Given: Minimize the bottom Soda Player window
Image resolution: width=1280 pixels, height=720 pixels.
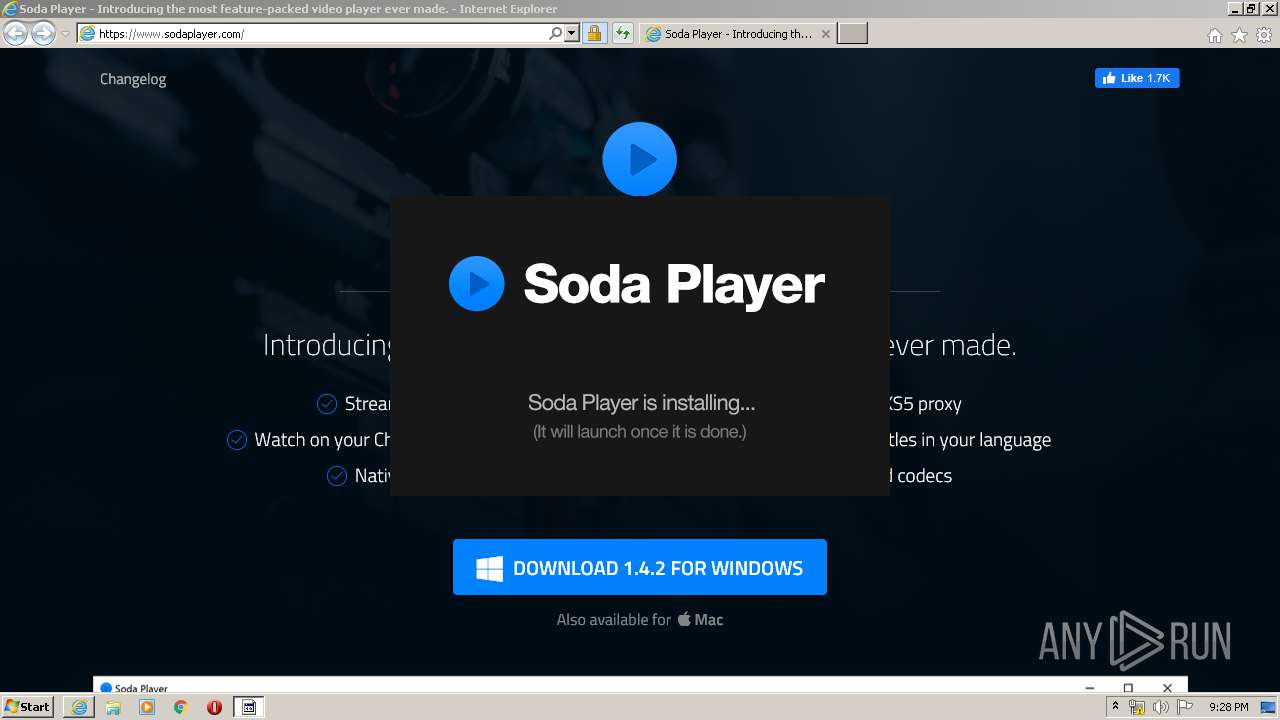Looking at the screenshot, I should tap(1090, 688).
